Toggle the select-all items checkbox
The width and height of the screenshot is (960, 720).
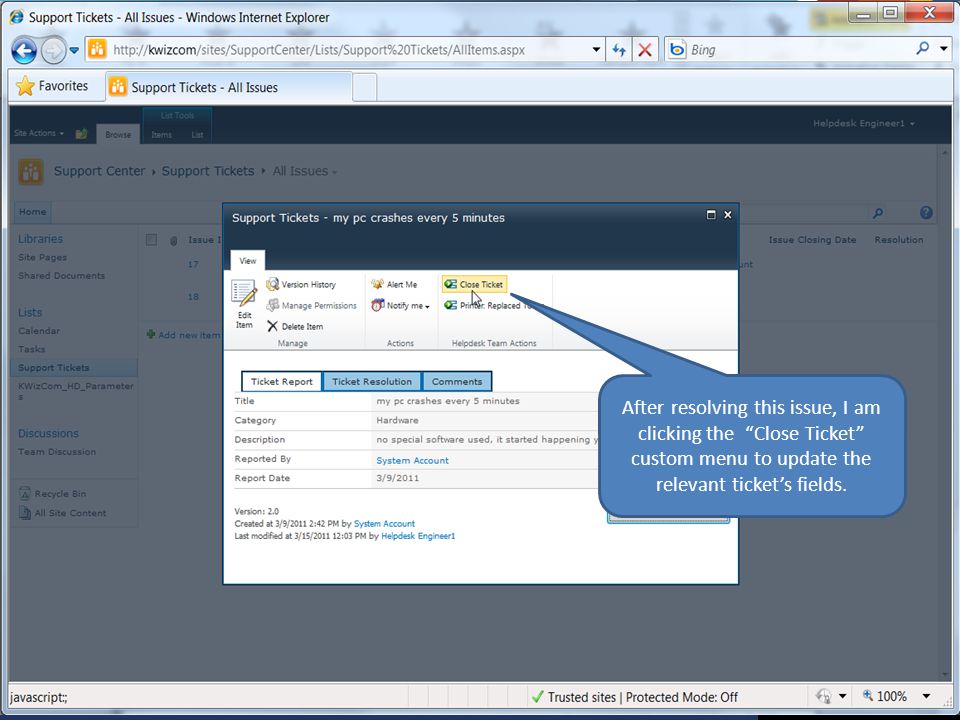(151, 240)
